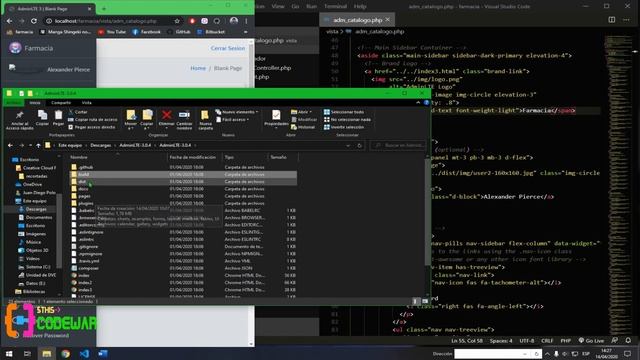Go back with Explorer back arrow
This screenshot has height=360, width=640.
(x=10, y=145)
